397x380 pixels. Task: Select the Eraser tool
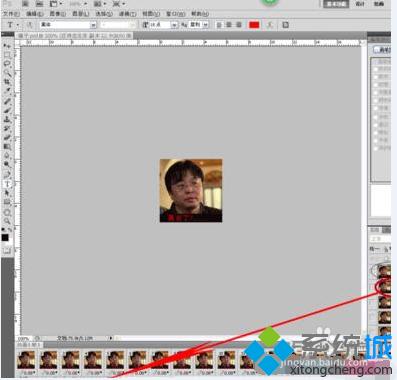(x=7, y=137)
